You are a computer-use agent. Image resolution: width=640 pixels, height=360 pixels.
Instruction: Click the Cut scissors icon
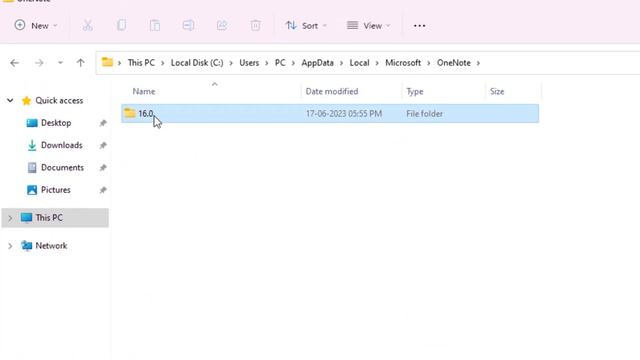87,26
